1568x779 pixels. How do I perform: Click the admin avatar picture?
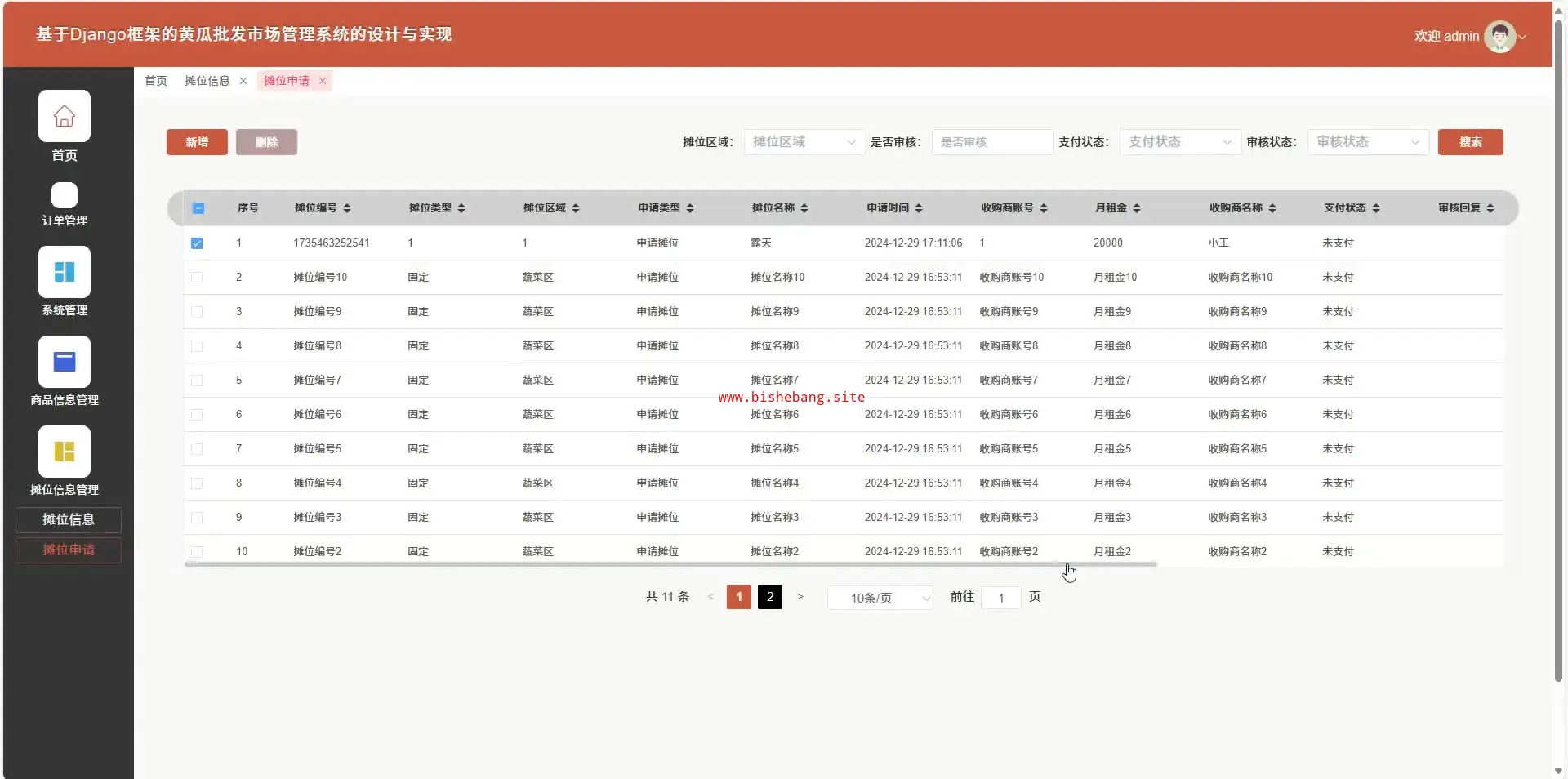(x=1499, y=36)
